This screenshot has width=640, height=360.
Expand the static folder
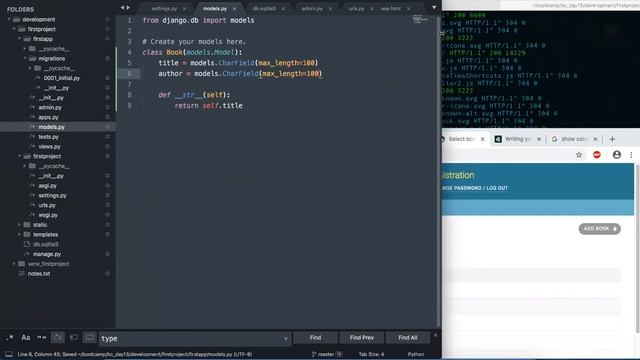pyautogui.click(x=20, y=224)
